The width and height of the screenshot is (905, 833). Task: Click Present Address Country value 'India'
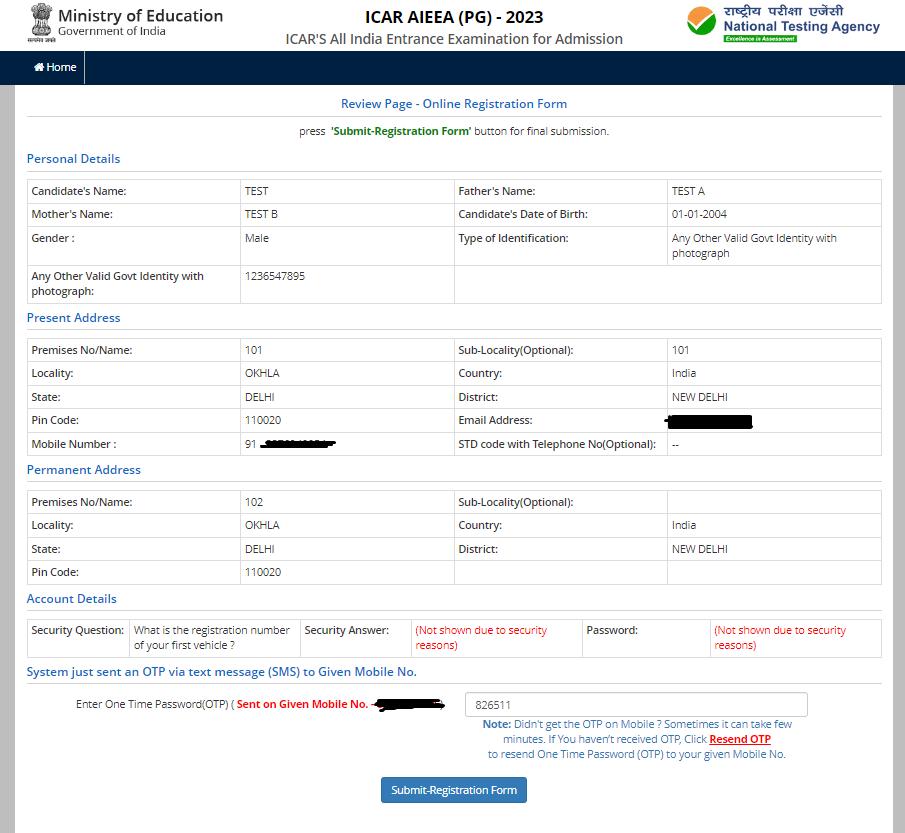pyautogui.click(x=684, y=373)
